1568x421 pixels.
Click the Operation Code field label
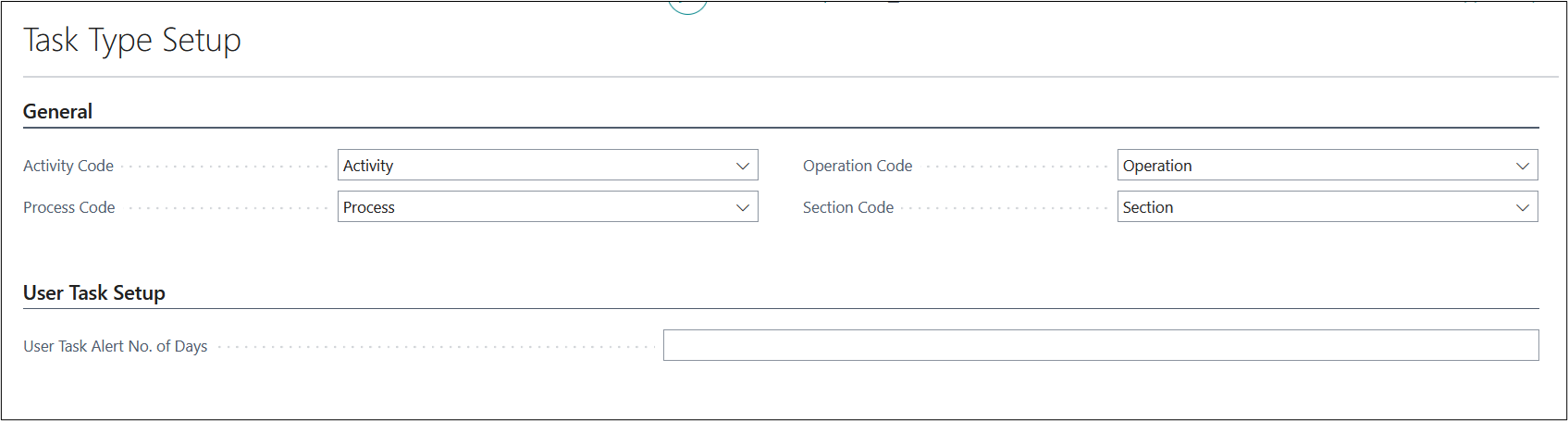[858, 167]
